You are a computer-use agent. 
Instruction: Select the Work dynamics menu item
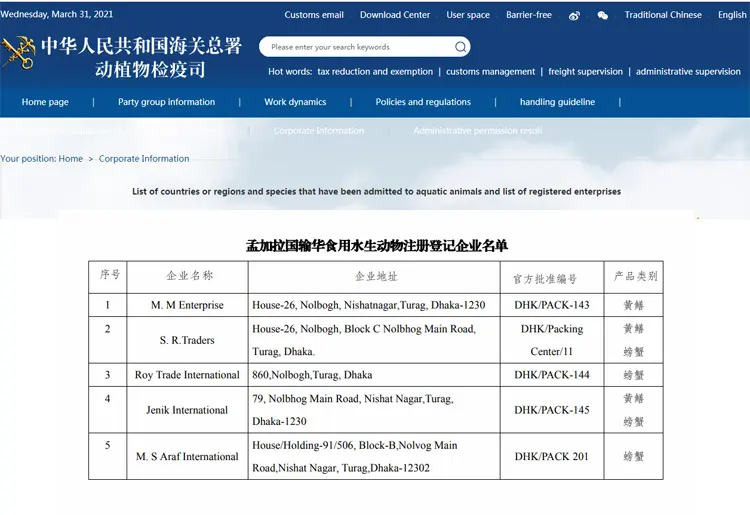(x=295, y=102)
